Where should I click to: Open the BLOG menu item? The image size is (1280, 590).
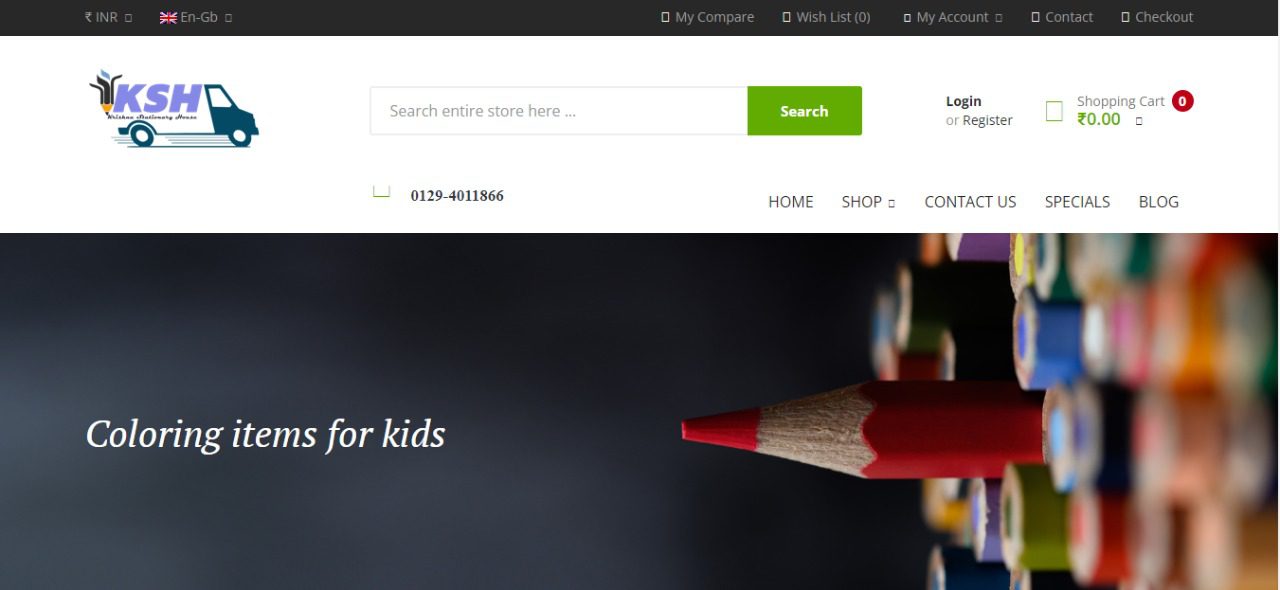tap(1158, 202)
